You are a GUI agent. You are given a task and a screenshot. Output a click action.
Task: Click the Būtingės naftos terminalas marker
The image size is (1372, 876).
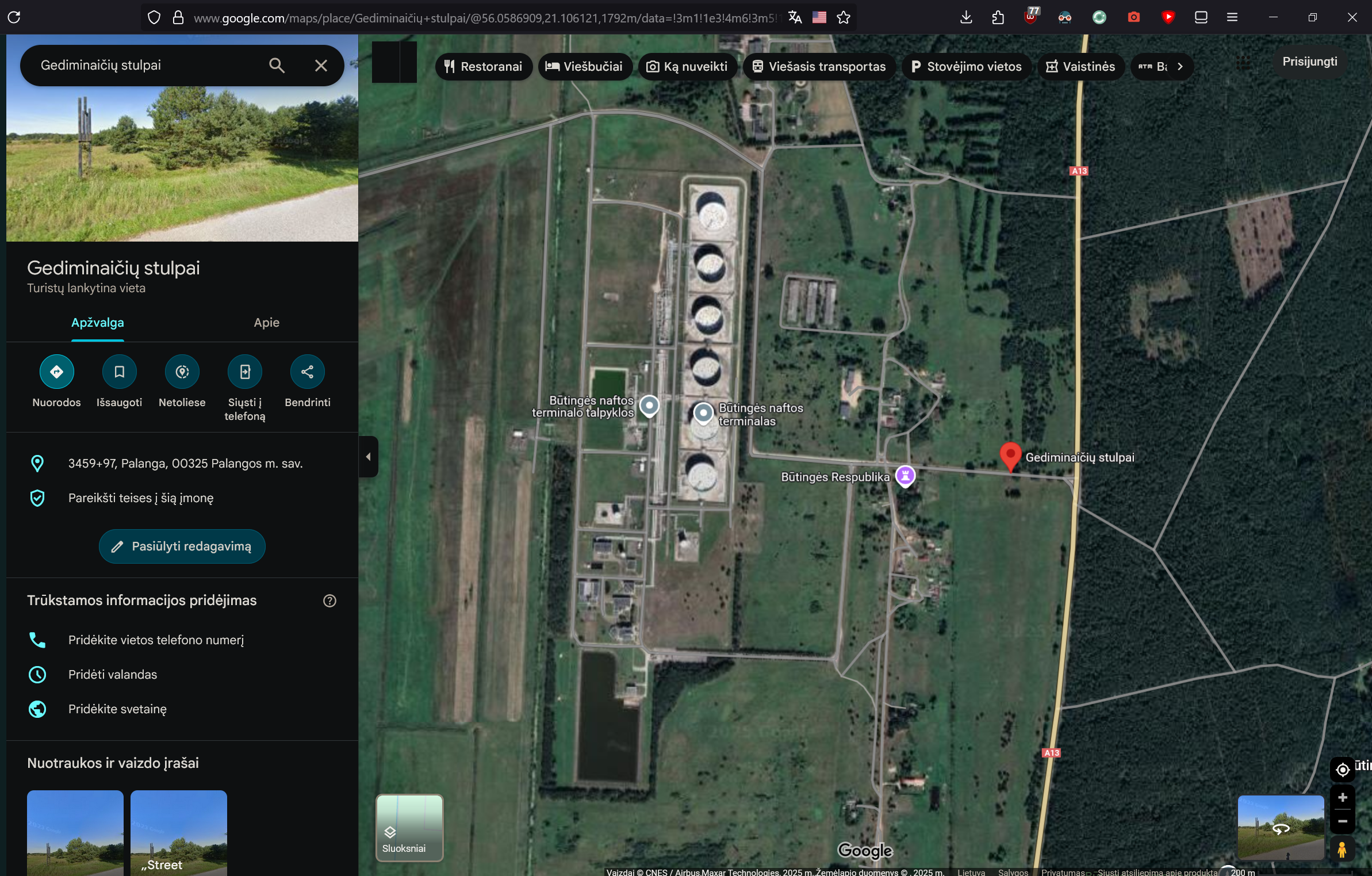point(703,412)
